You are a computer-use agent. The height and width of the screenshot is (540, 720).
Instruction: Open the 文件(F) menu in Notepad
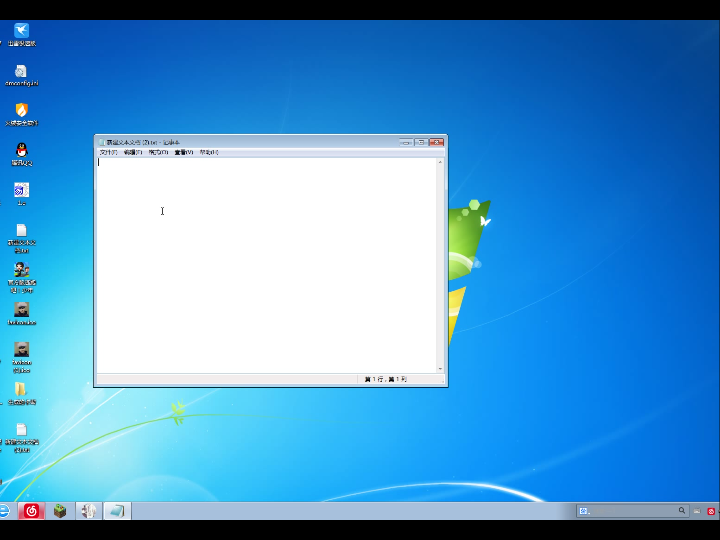[108, 152]
